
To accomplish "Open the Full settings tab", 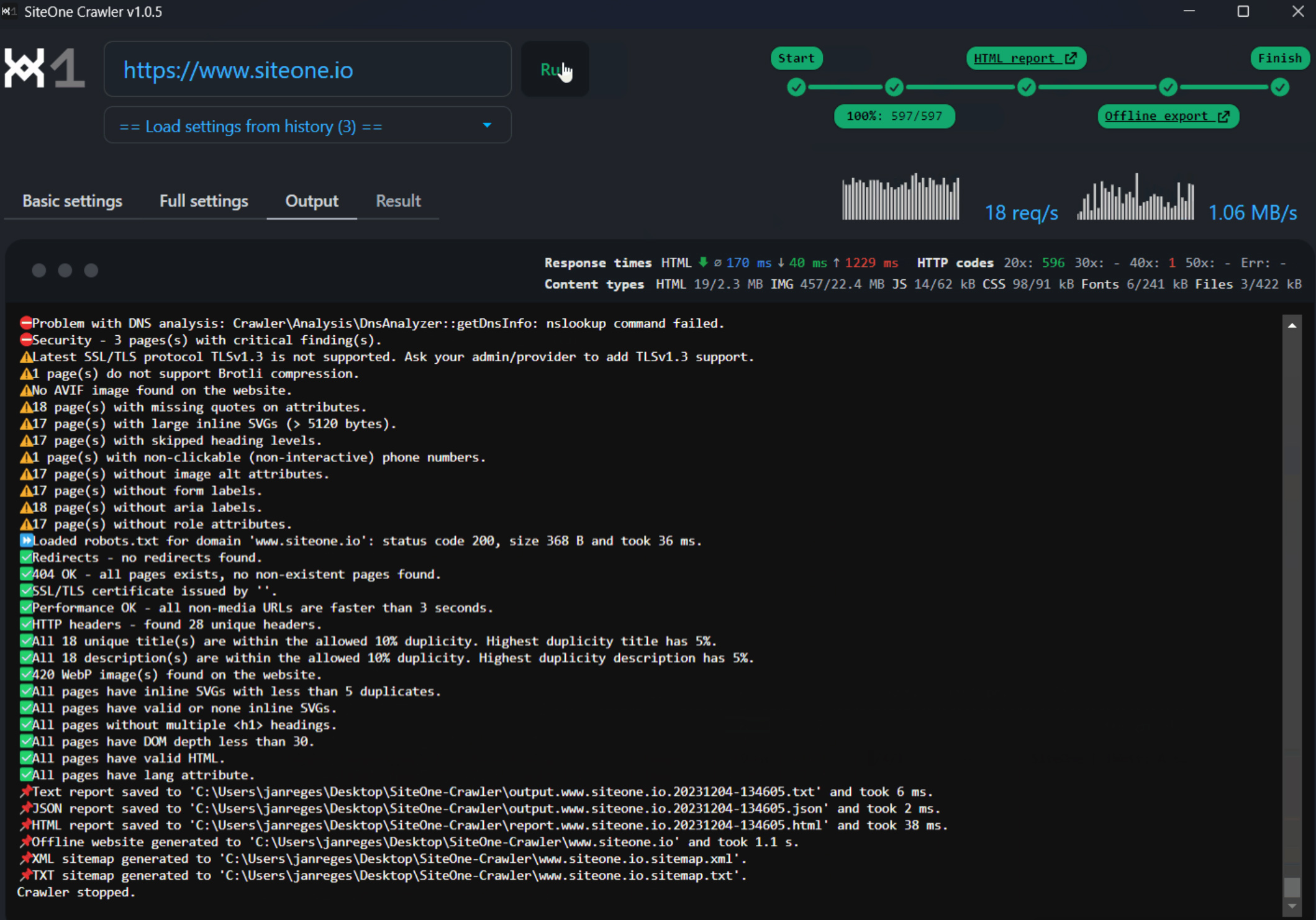I will click(204, 201).
